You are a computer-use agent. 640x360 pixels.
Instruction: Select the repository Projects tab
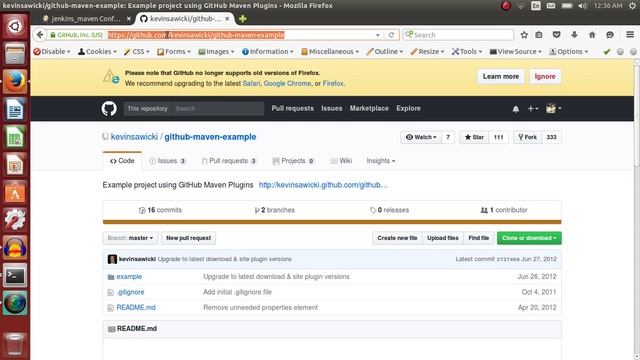coord(293,161)
